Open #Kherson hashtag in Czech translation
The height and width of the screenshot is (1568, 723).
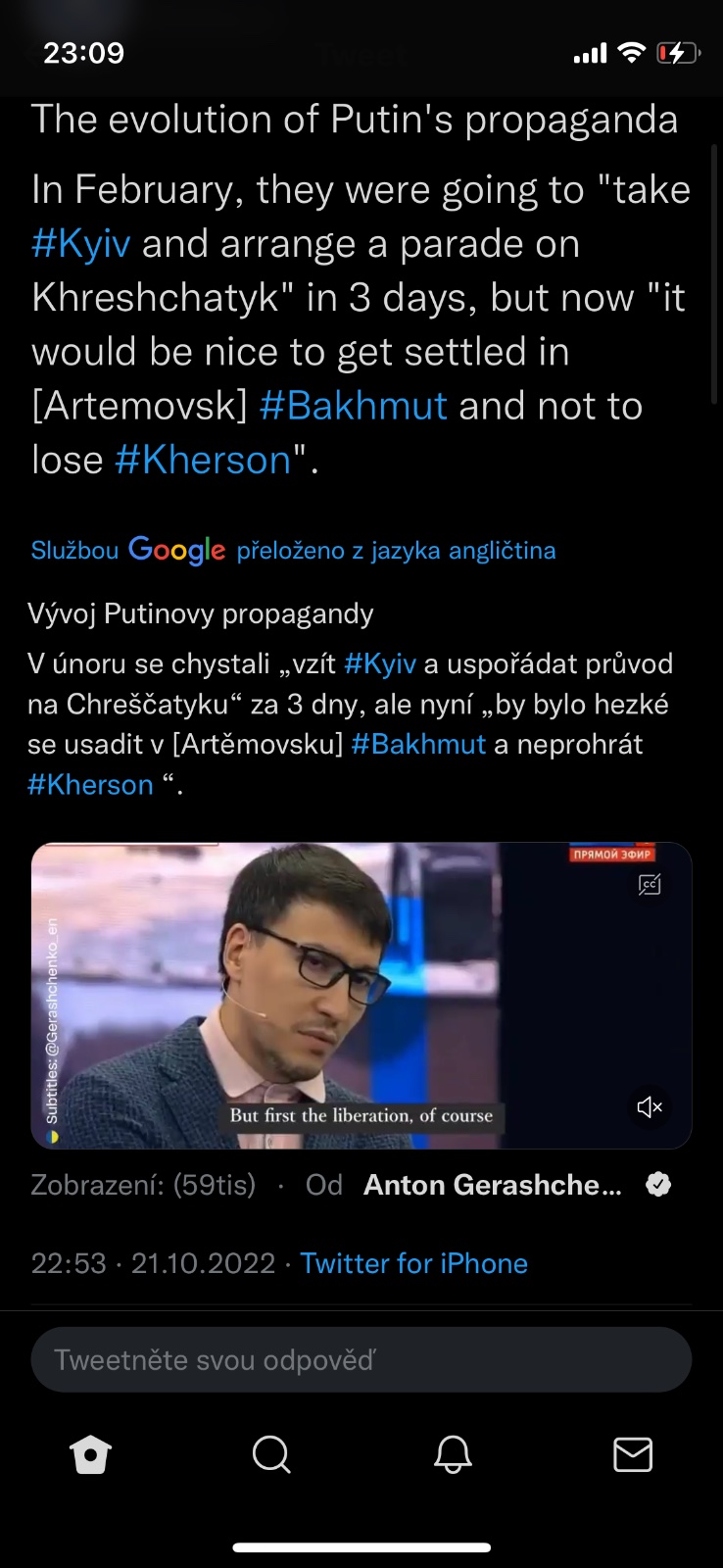click(90, 785)
